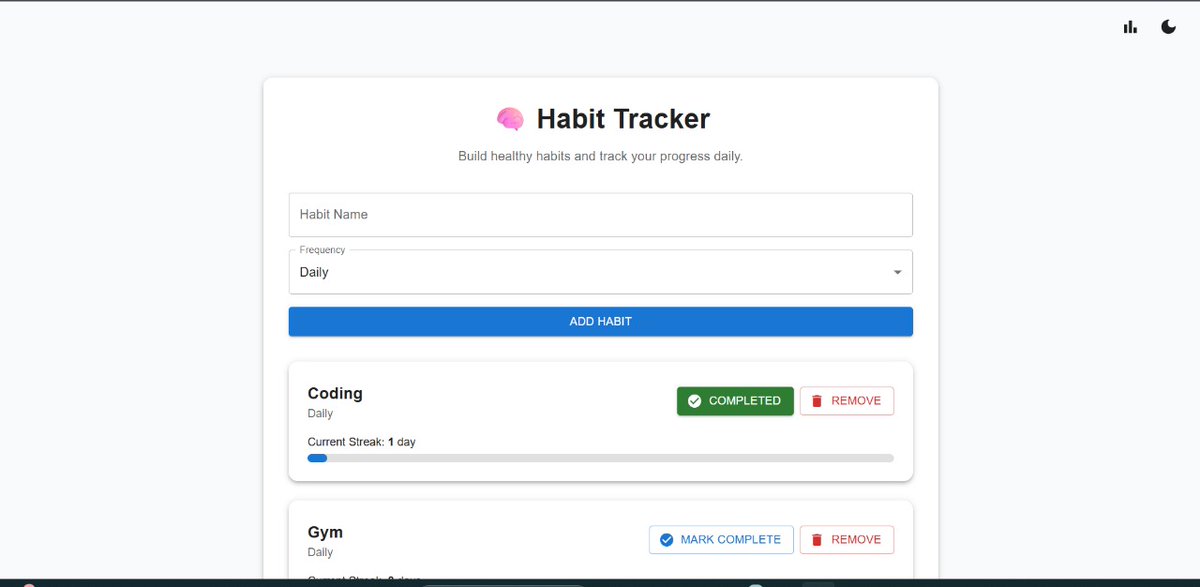
Task: Remove the Gym habit
Action: coord(846,540)
